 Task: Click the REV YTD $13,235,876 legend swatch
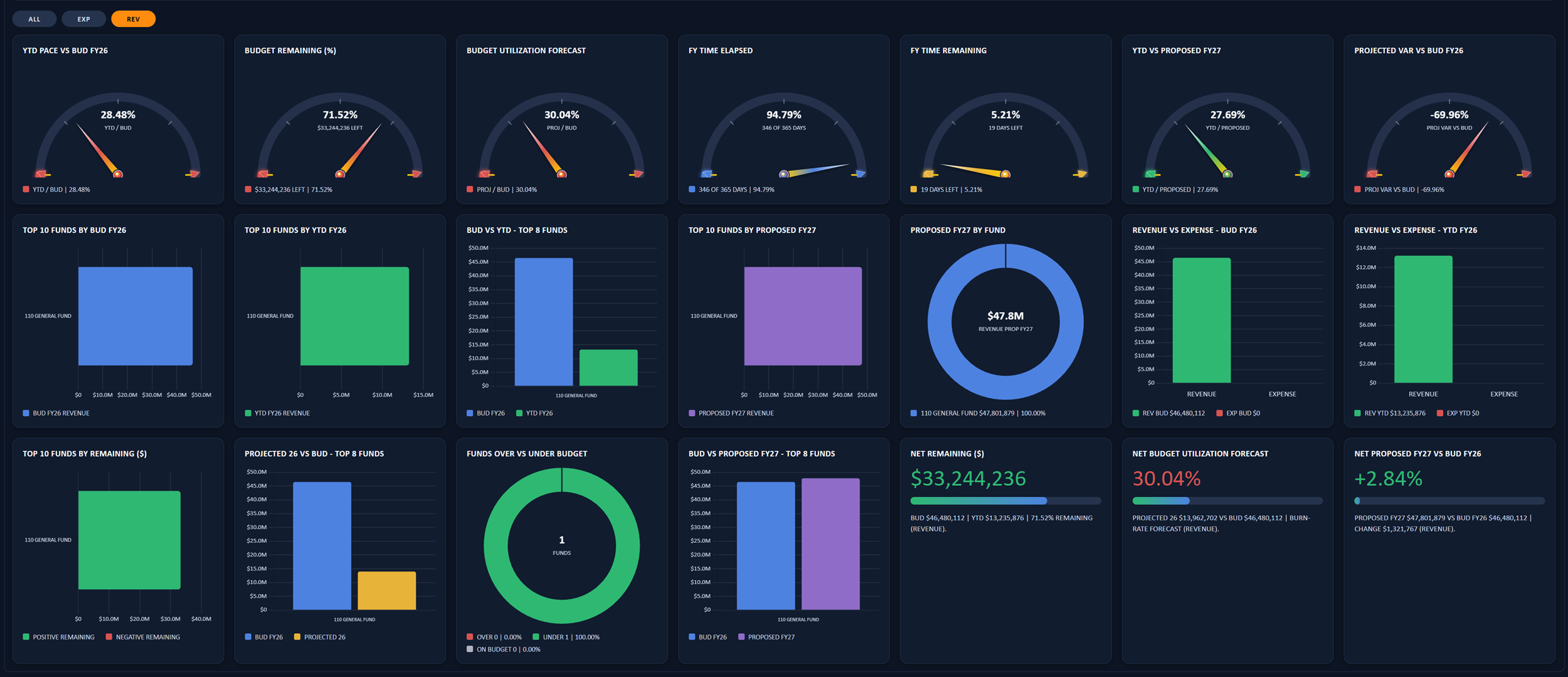tap(1358, 413)
